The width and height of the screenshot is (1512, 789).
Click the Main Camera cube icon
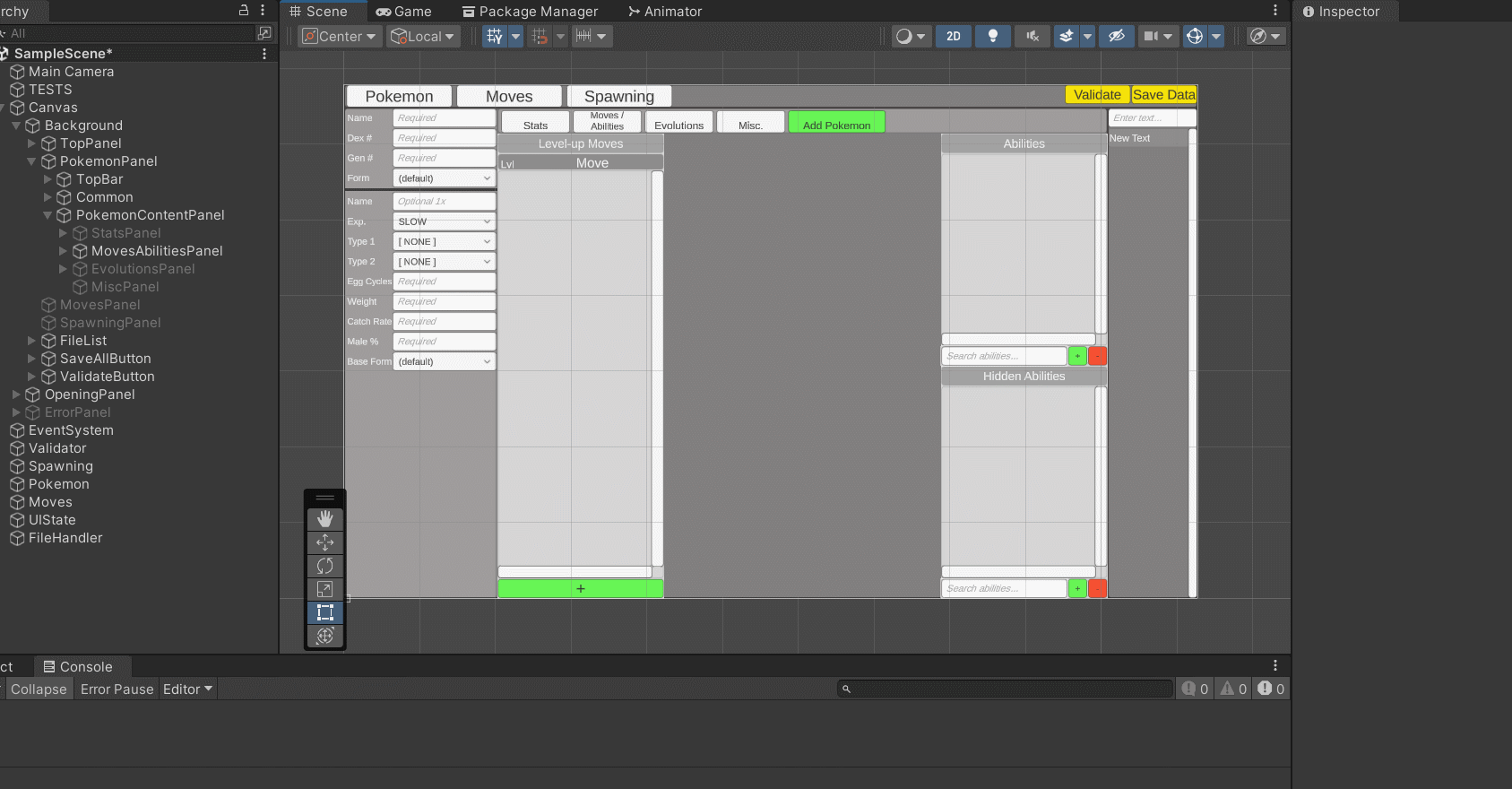[x=17, y=72]
